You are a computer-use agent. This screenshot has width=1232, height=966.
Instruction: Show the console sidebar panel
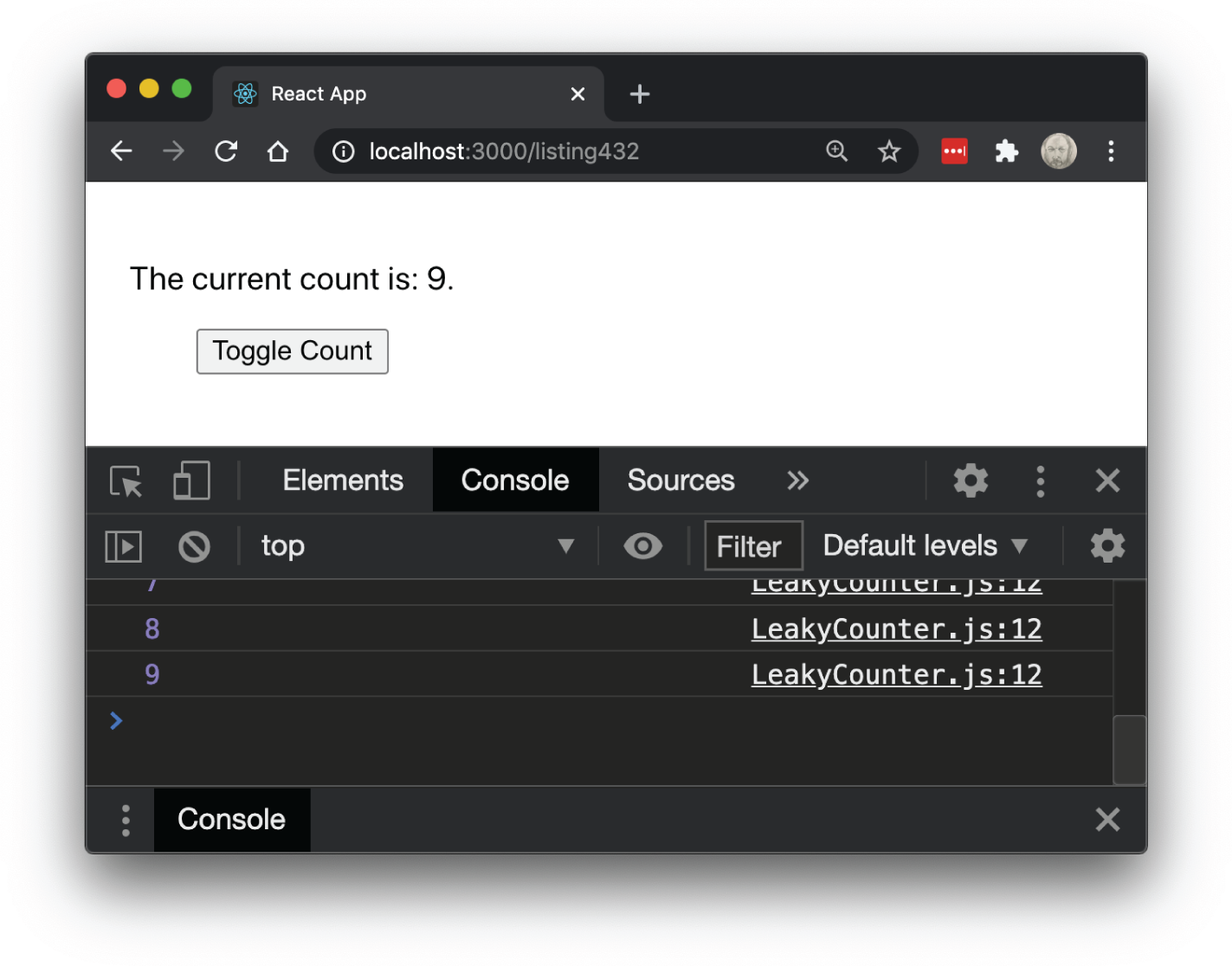123,546
